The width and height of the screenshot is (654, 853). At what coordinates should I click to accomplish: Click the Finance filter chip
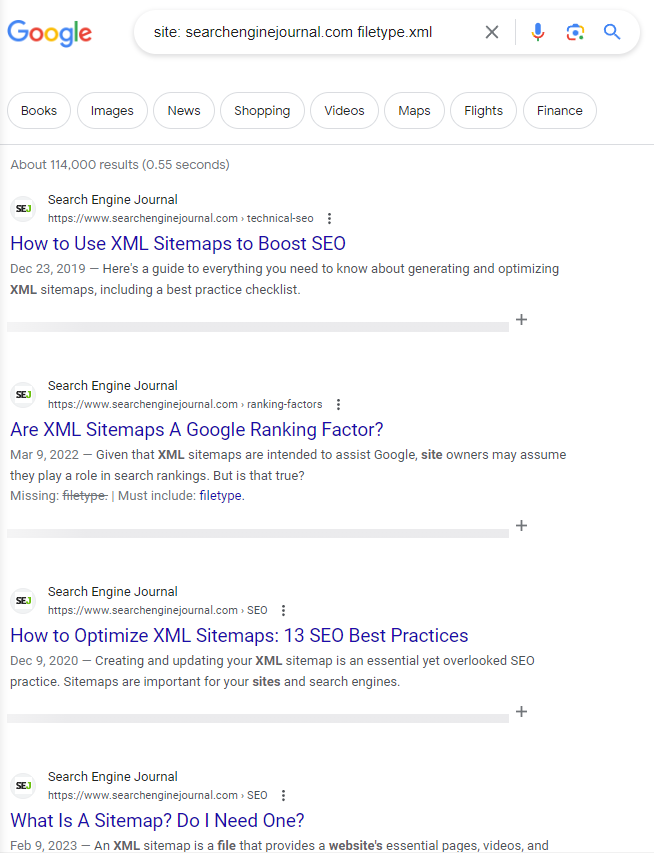point(559,111)
